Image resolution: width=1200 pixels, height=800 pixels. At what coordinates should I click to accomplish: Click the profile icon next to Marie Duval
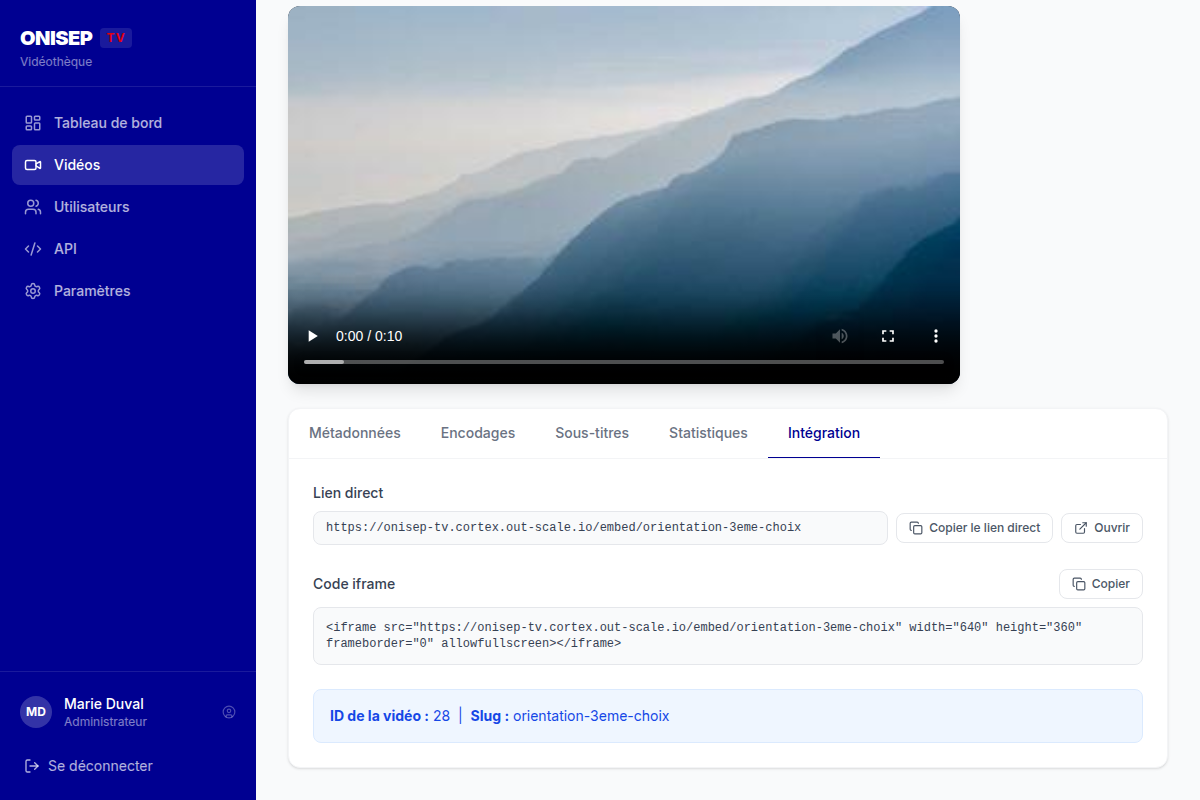(229, 712)
